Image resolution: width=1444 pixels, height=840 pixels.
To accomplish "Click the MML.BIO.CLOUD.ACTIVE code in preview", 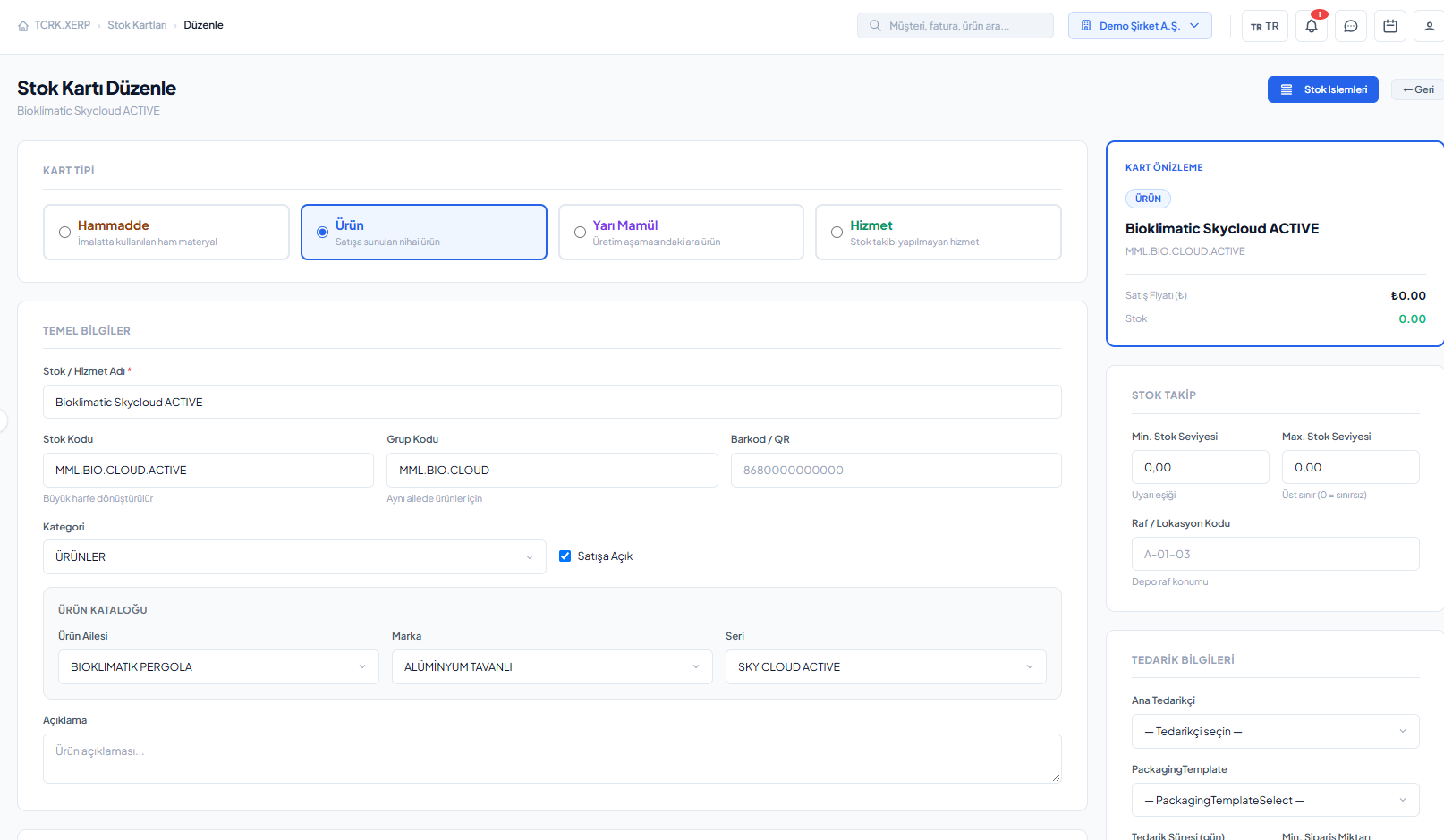I will [1185, 251].
